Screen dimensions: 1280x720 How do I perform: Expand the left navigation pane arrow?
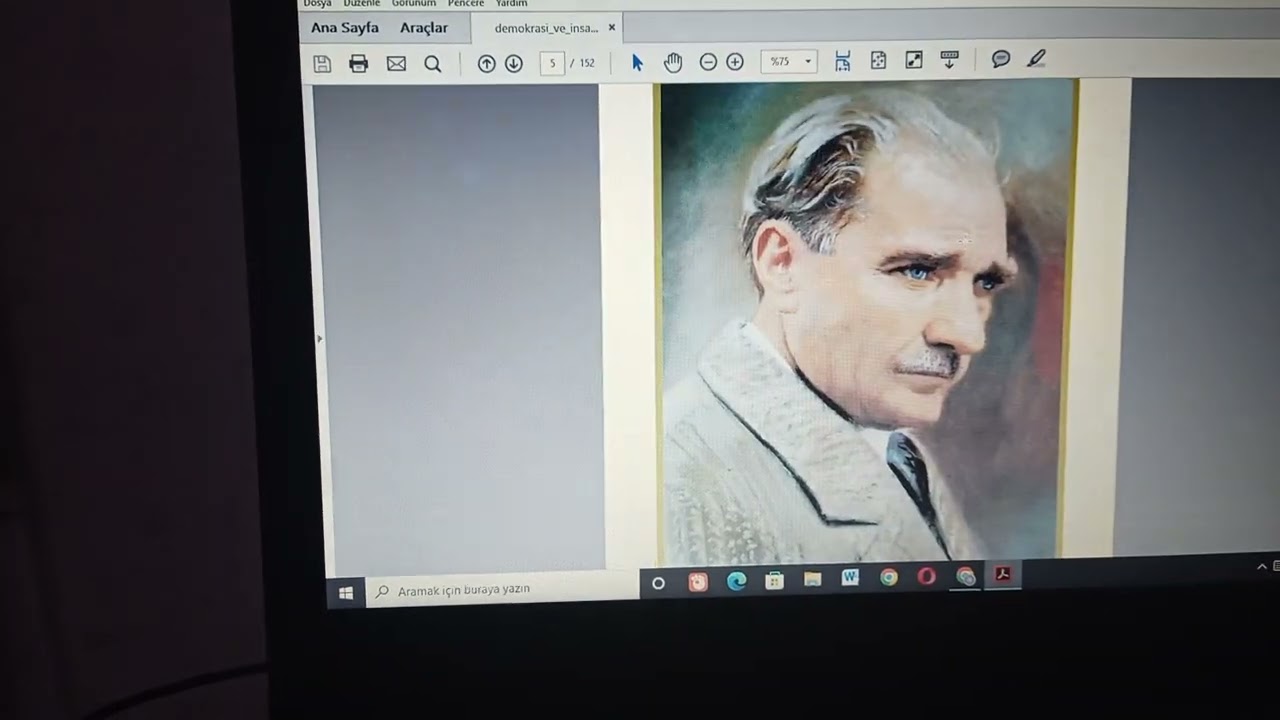[319, 339]
